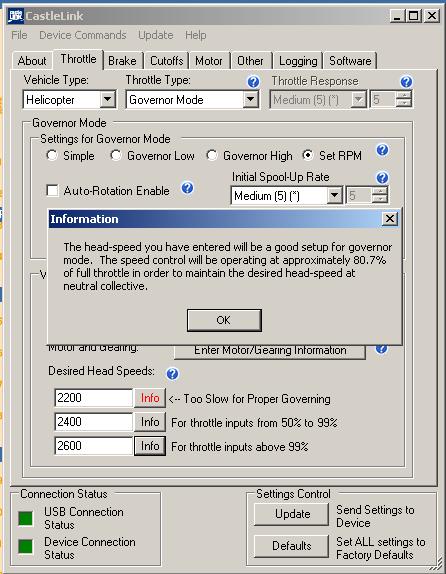
Task: Open help for Initial Spool-Up Rate
Action: 382,178
